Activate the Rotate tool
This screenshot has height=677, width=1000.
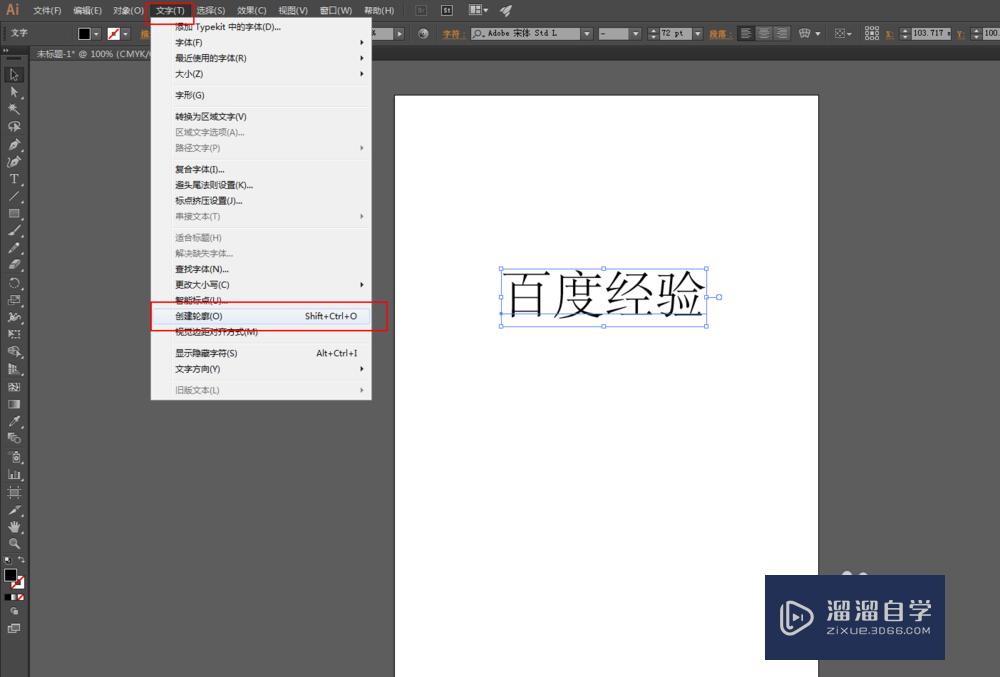[x=14, y=283]
